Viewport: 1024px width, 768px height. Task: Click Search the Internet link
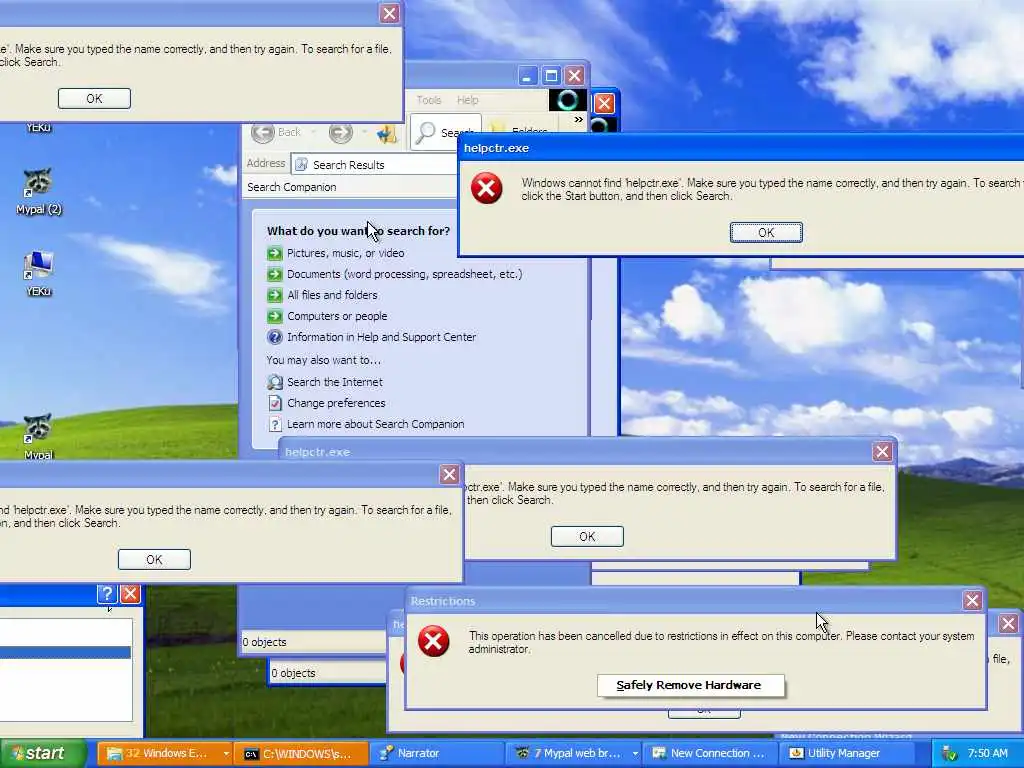pos(325,382)
